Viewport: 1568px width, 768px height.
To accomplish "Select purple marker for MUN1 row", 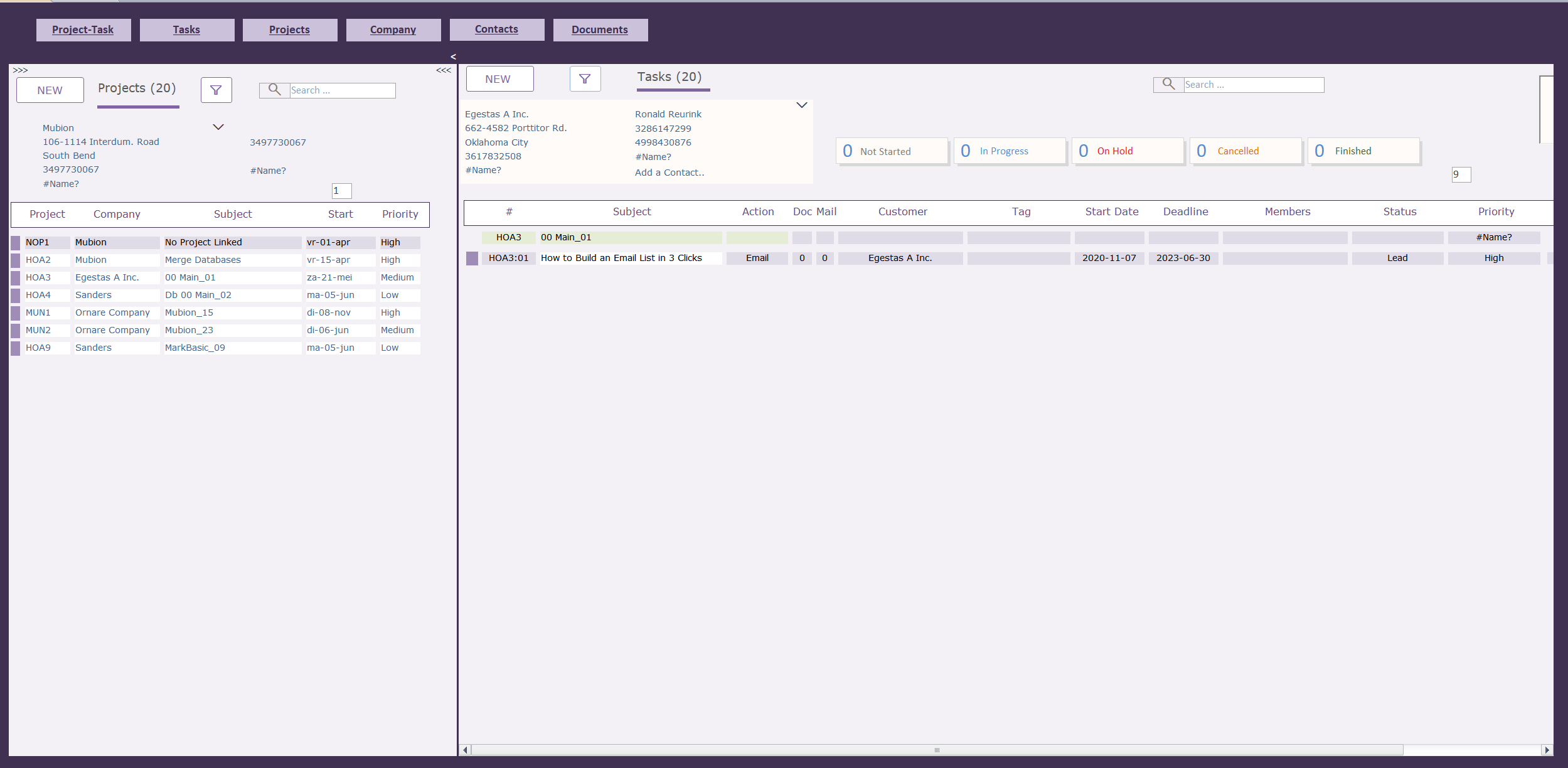I will pos(16,312).
